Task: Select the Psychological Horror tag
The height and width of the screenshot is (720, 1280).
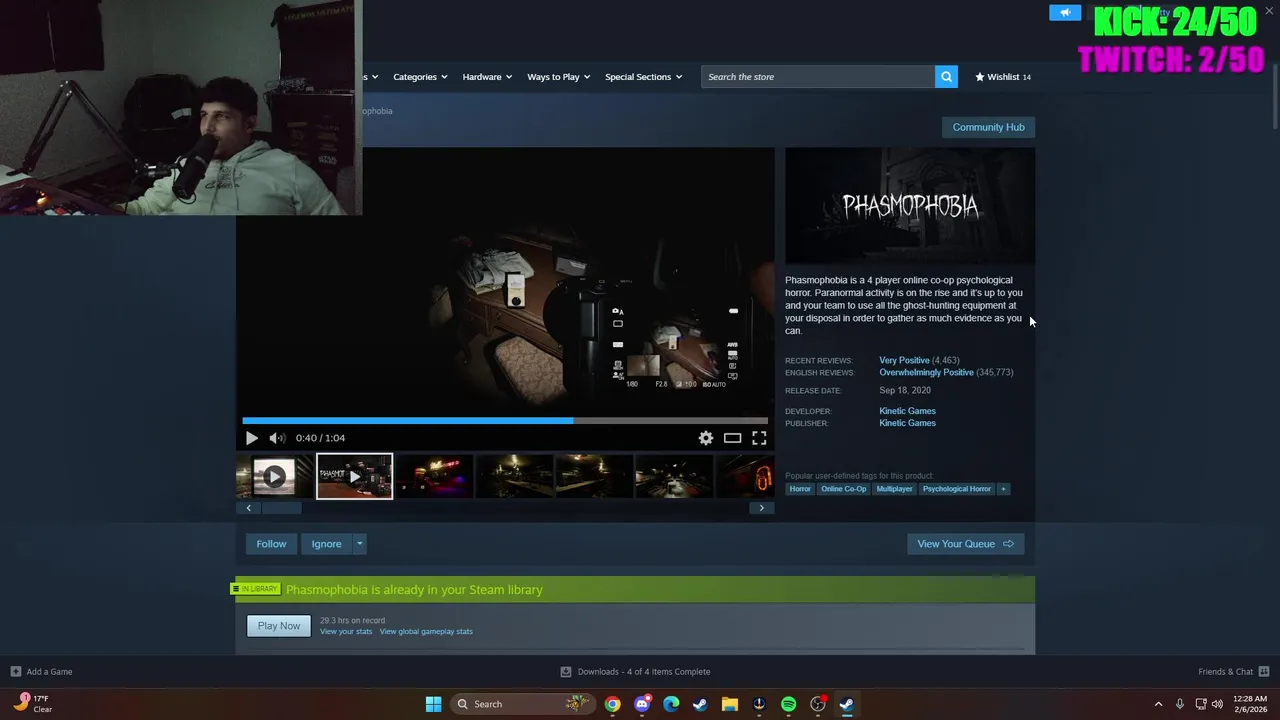Action: [957, 489]
